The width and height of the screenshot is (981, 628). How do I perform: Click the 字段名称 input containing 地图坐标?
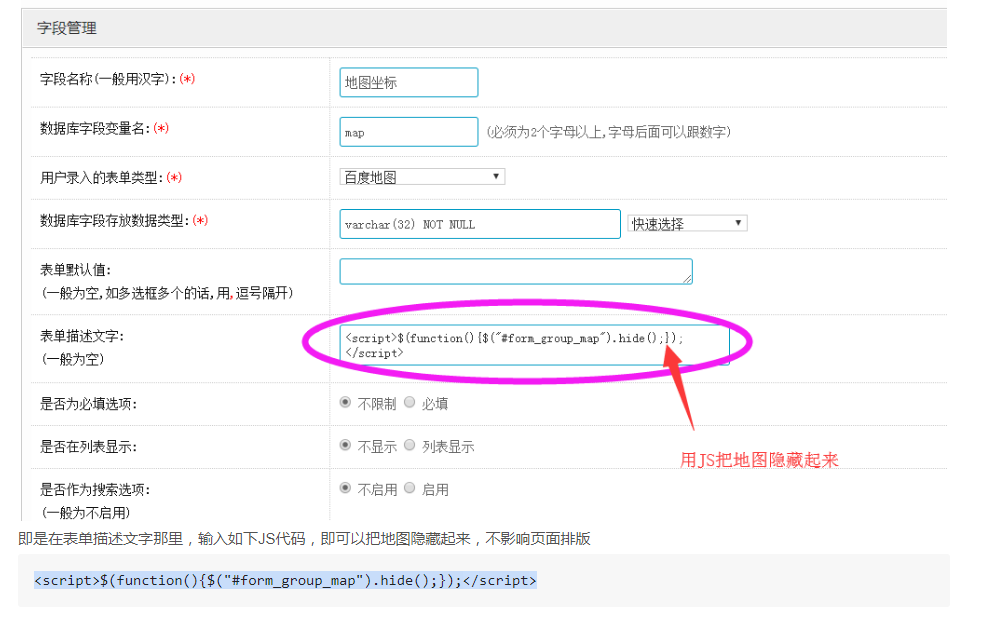pyautogui.click(x=408, y=83)
